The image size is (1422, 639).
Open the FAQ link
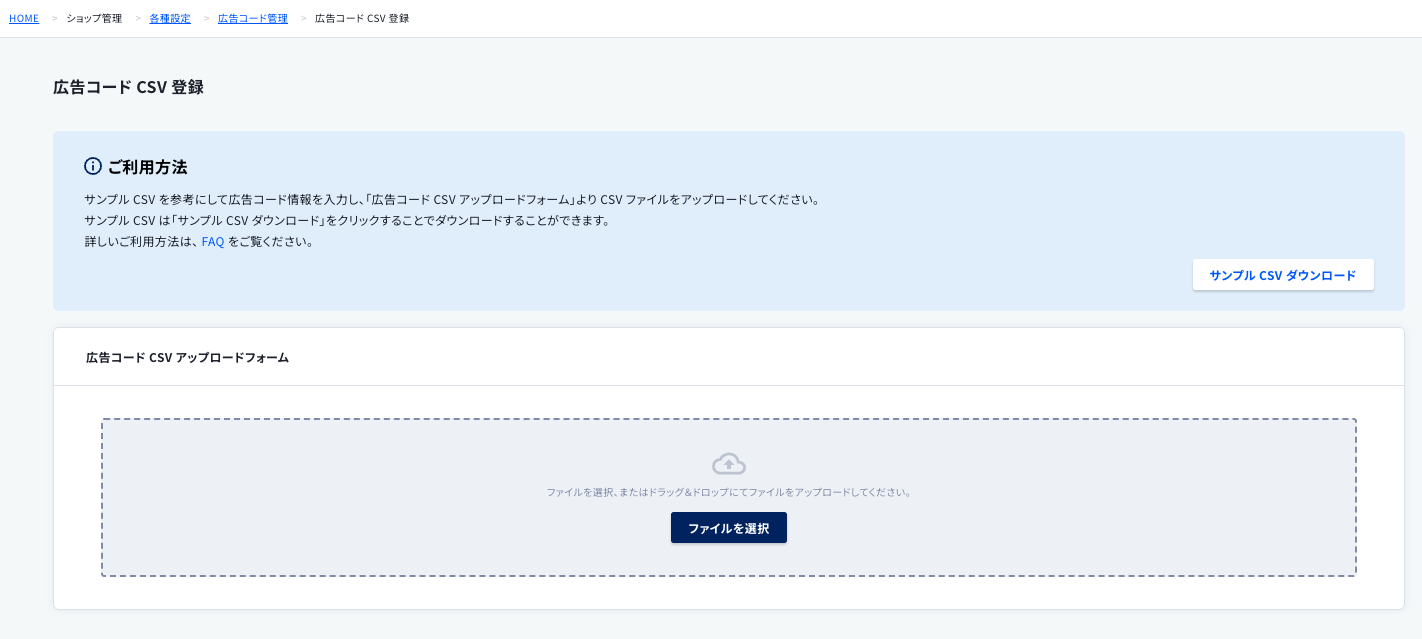point(213,242)
